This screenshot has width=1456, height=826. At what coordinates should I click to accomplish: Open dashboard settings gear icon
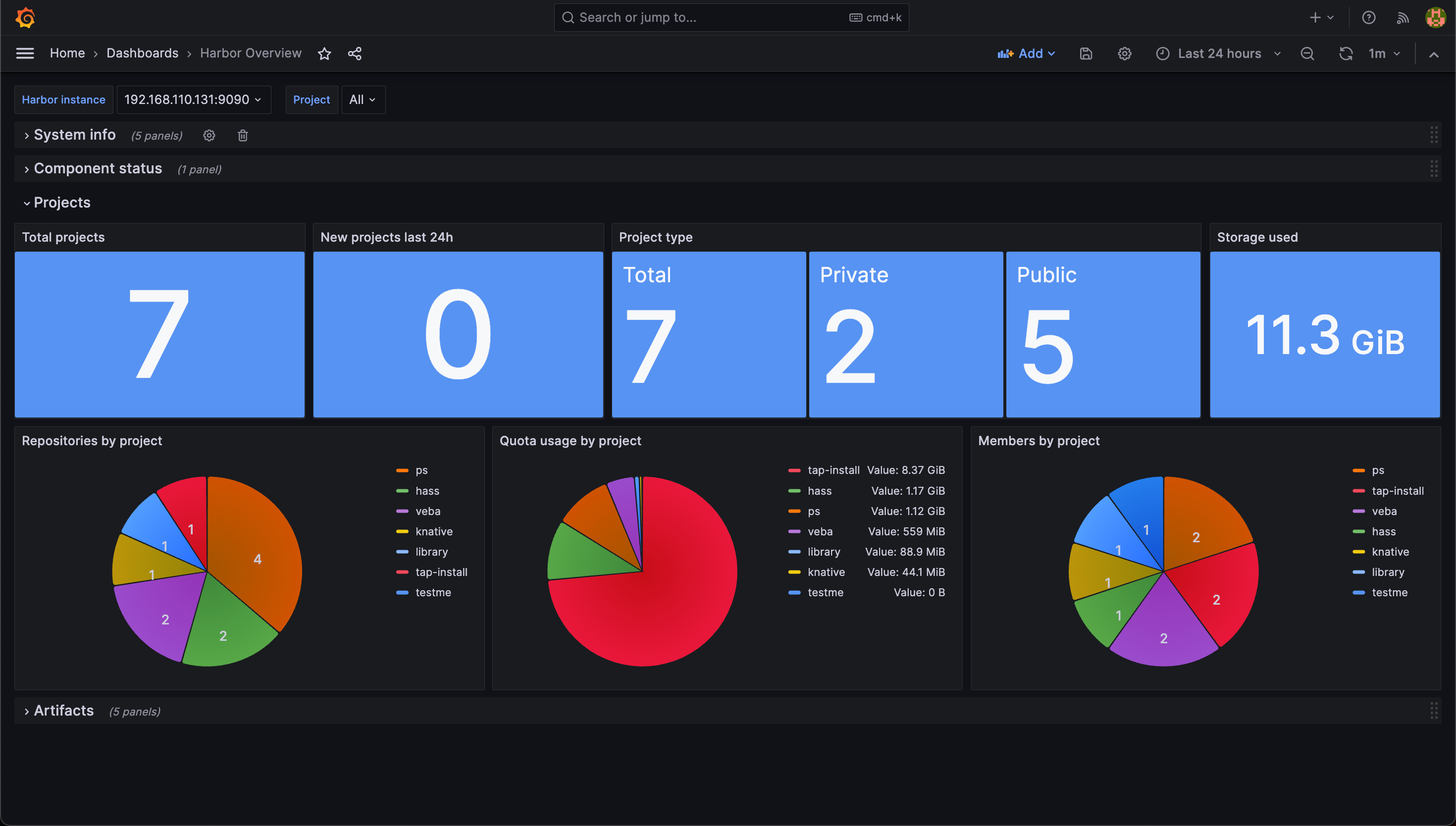click(x=1124, y=53)
